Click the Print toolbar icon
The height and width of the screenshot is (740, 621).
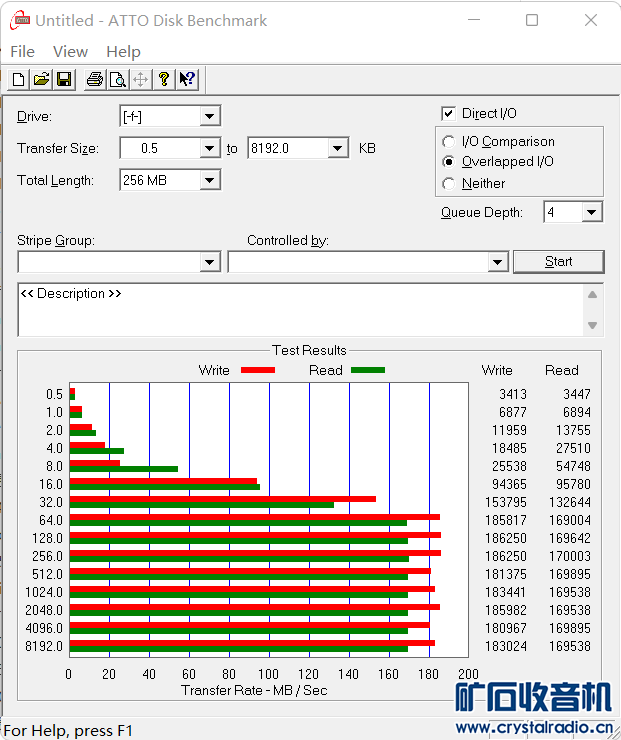(x=95, y=80)
